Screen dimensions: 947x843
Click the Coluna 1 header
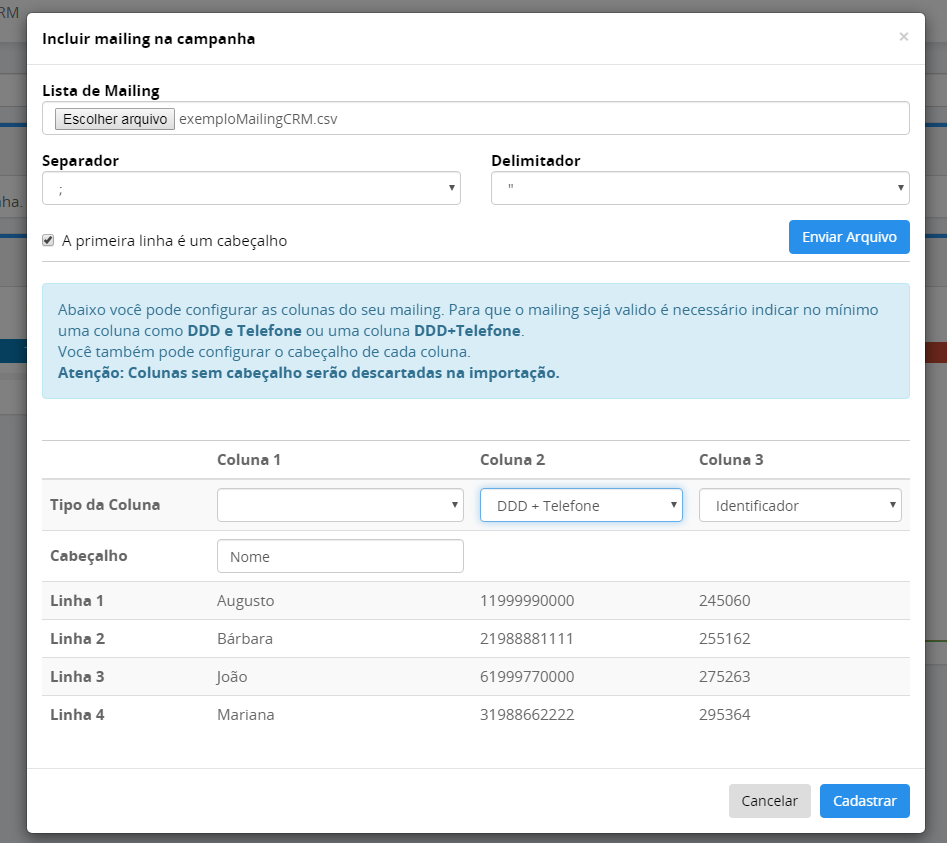249,460
